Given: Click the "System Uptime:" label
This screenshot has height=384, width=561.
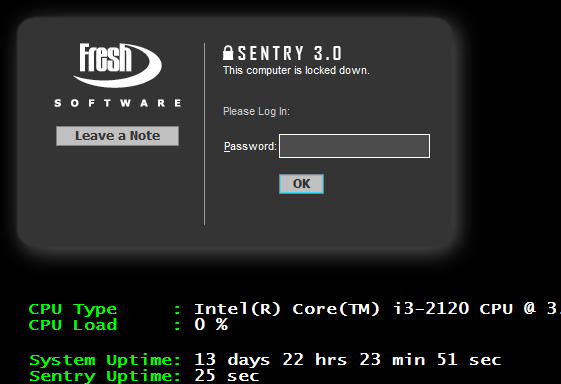Looking at the screenshot, I should coord(105,360).
